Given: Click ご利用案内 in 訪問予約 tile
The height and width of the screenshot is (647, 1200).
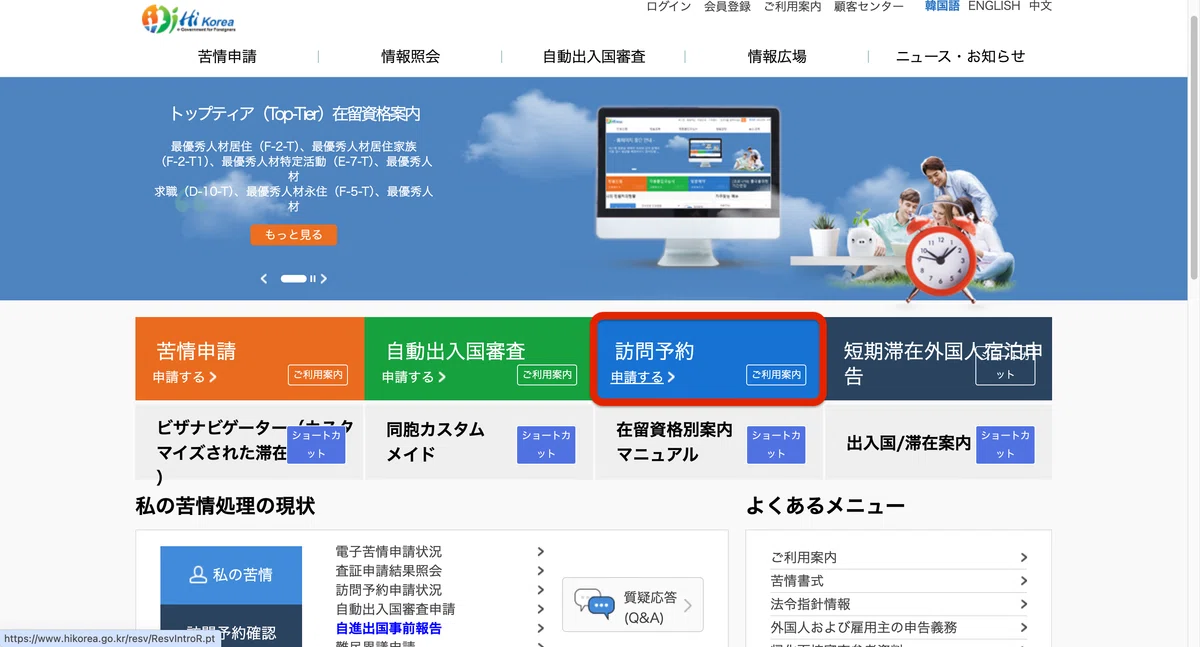Looking at the screenshot, I should tap(776, 374).
